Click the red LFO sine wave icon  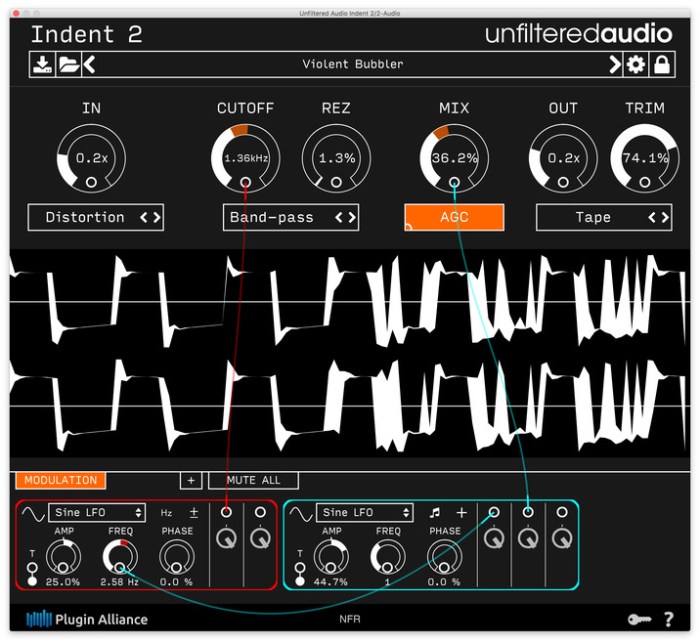33,514
